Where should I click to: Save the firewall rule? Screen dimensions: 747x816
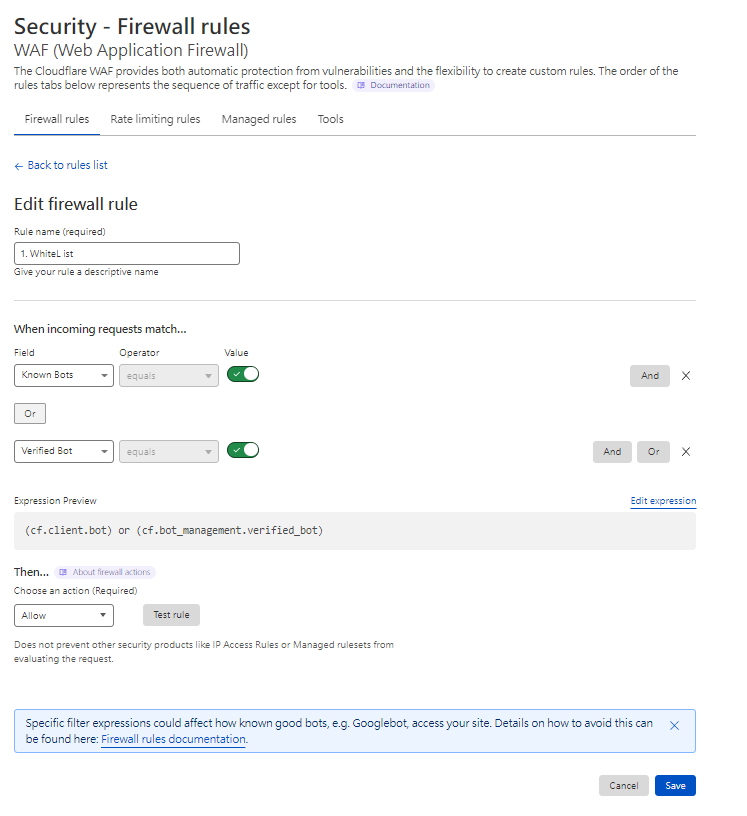675,786
